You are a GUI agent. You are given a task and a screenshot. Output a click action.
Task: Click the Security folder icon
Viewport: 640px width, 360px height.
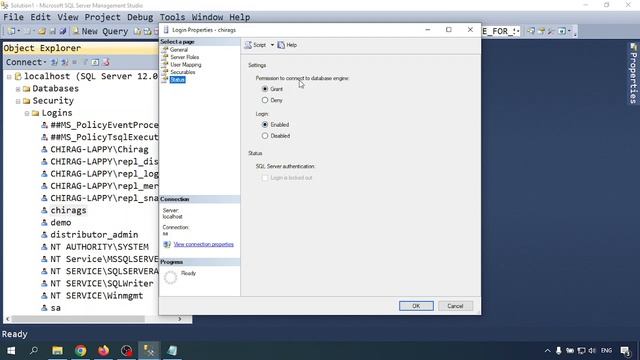point(27,101)
